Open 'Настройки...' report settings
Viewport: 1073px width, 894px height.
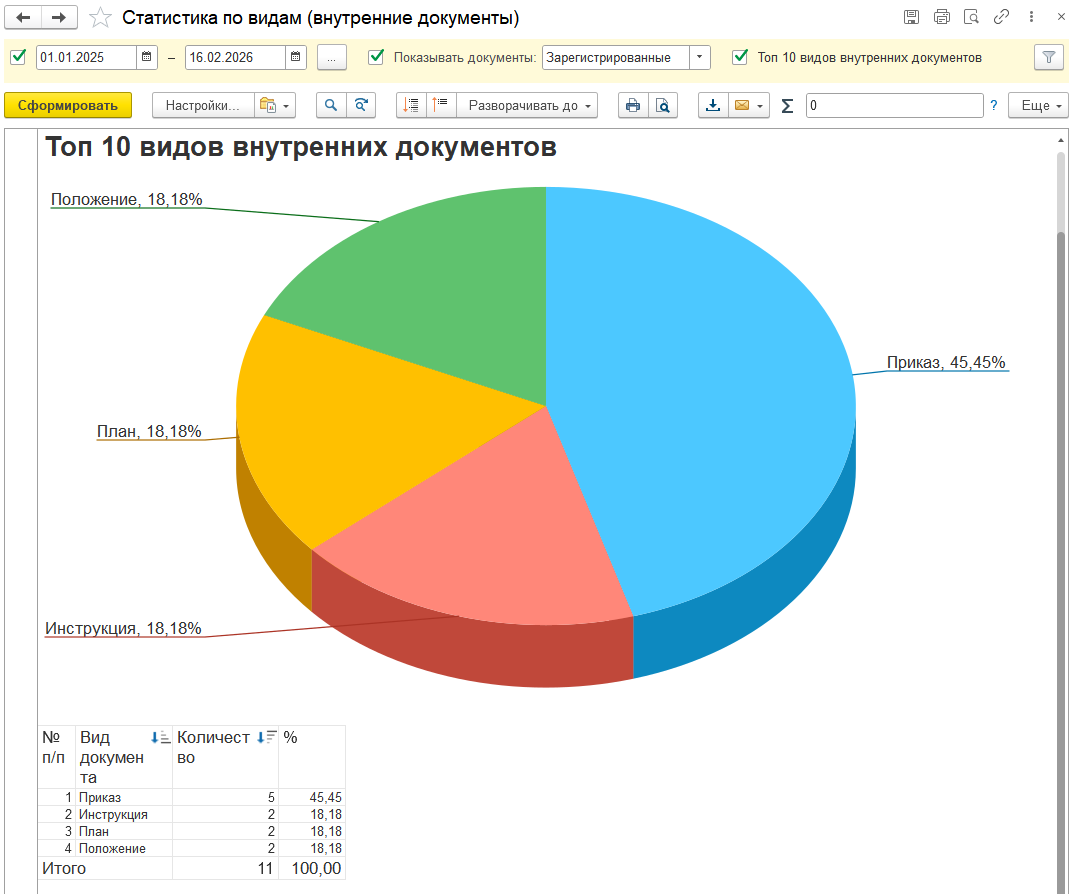pos(202,105)
